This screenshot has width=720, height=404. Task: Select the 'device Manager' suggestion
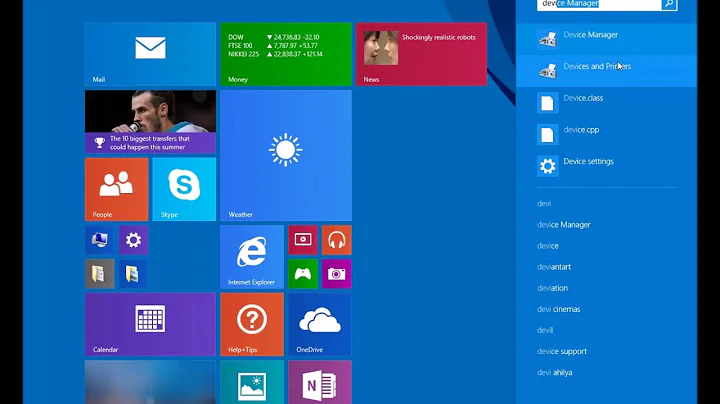click(563, 224)
